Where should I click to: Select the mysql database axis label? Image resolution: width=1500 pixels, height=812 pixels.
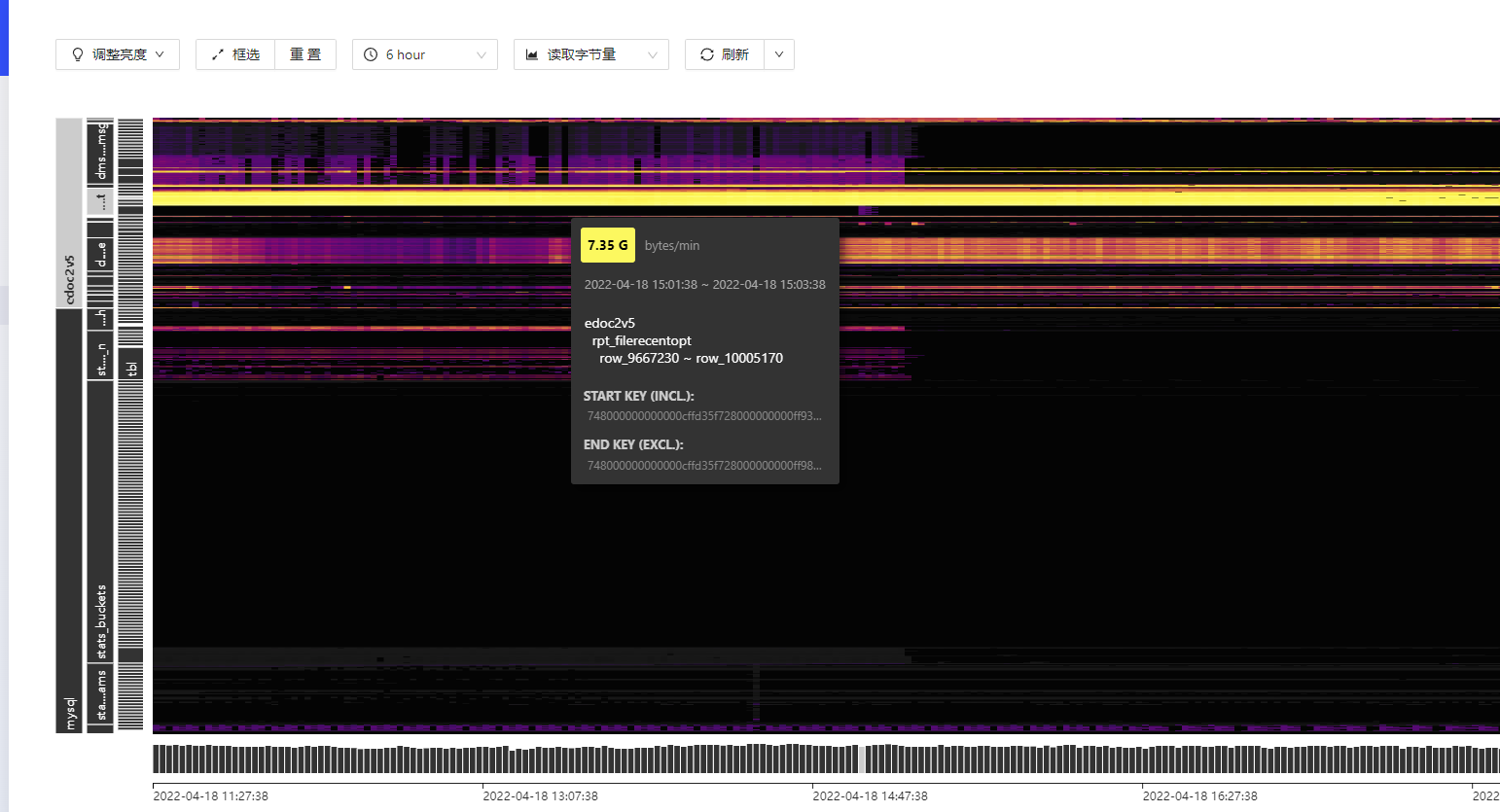click(x=69, y=714)
